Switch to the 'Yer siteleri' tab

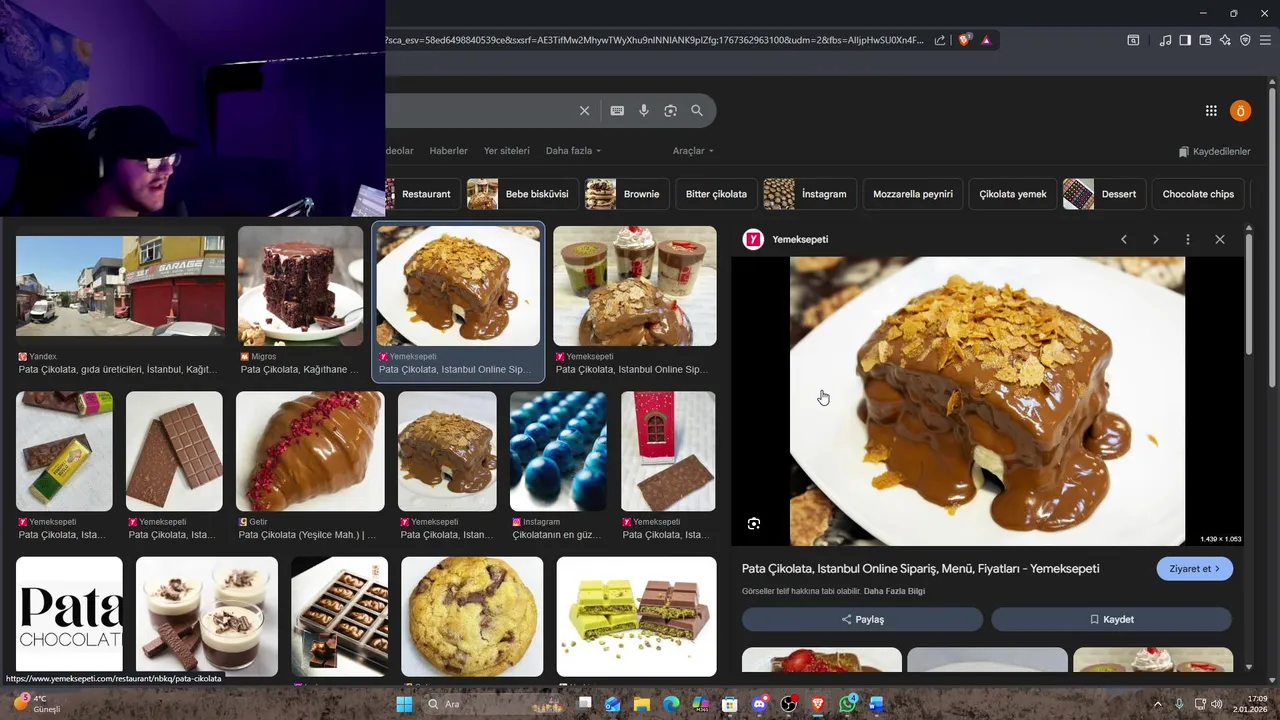click(507, 151)
